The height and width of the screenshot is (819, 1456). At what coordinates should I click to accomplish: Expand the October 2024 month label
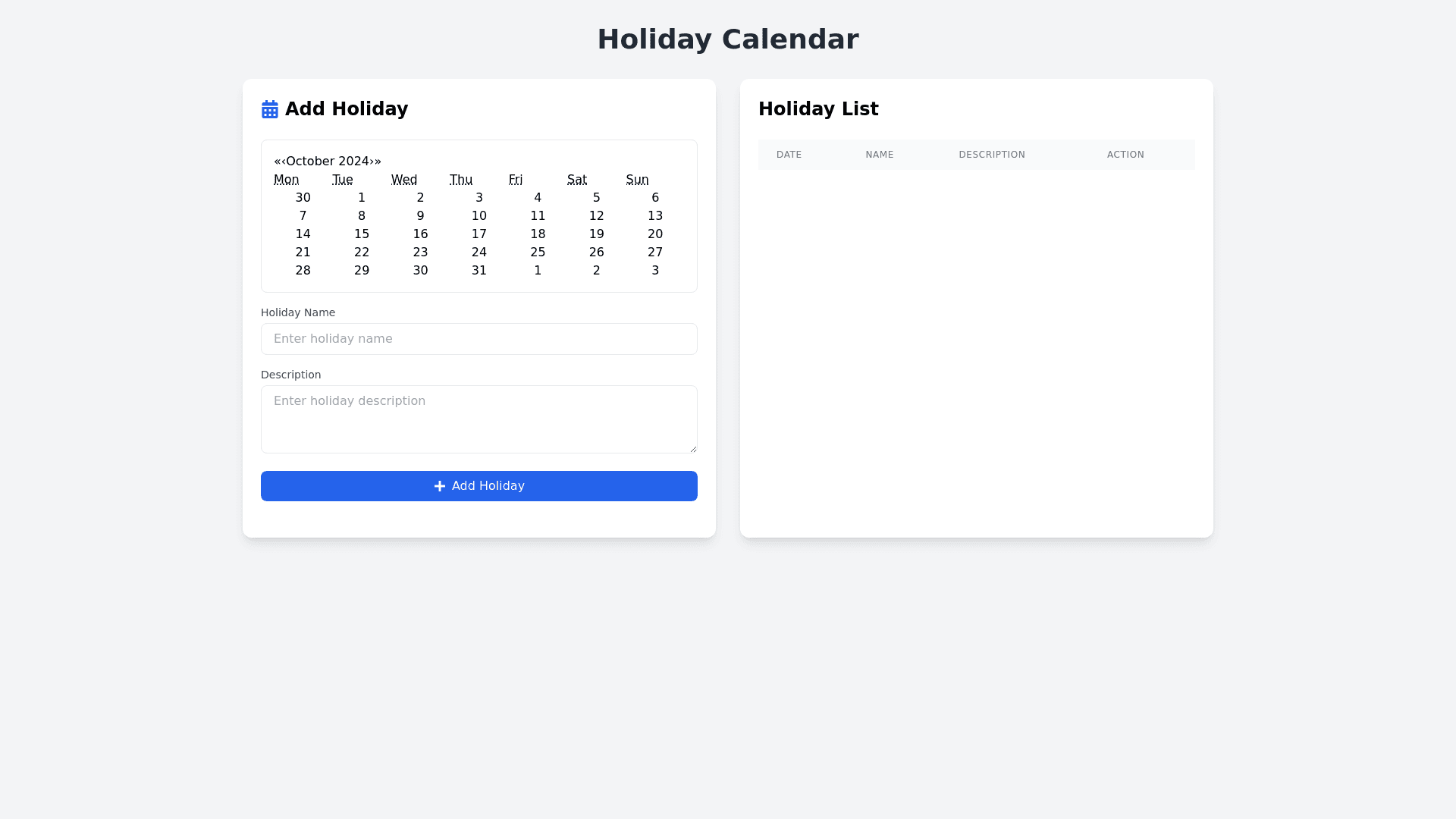click(x=328, y=162)
